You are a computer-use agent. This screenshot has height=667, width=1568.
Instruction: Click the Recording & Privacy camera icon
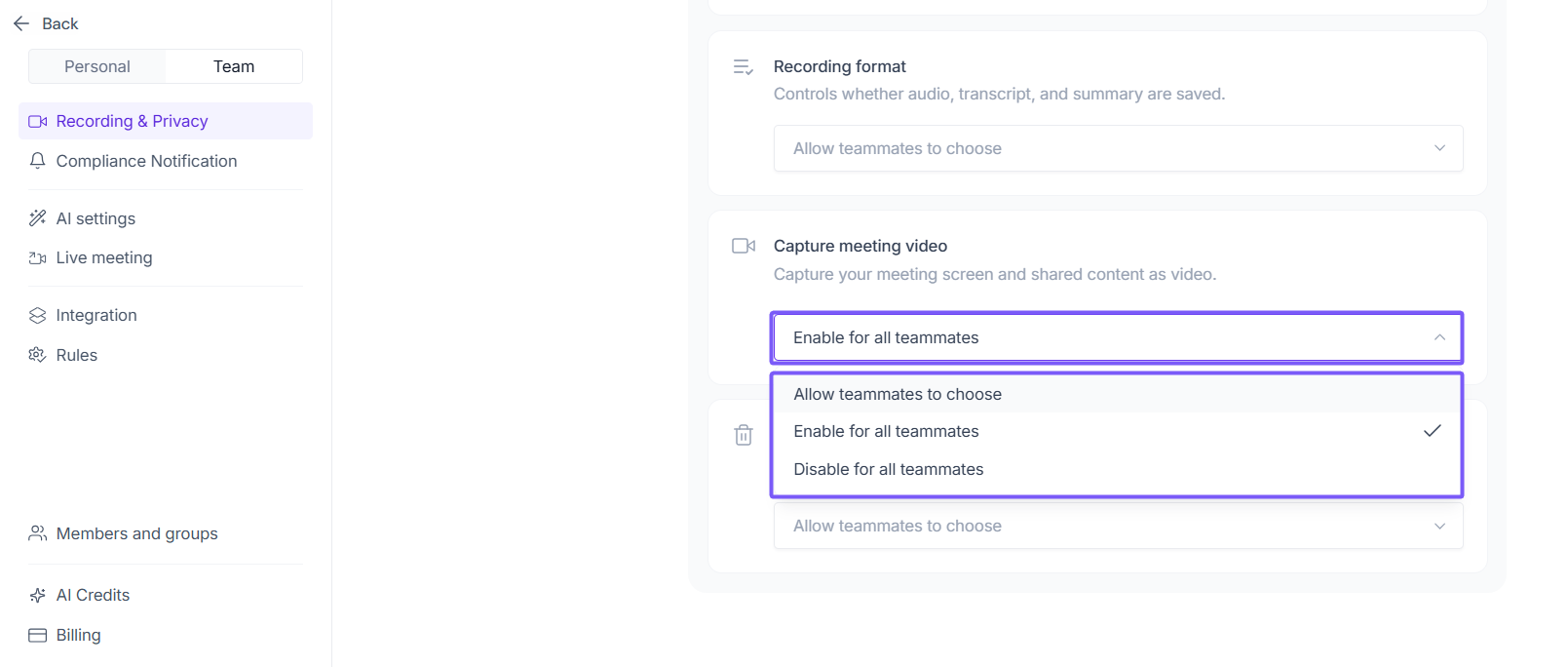pos(38,121)
